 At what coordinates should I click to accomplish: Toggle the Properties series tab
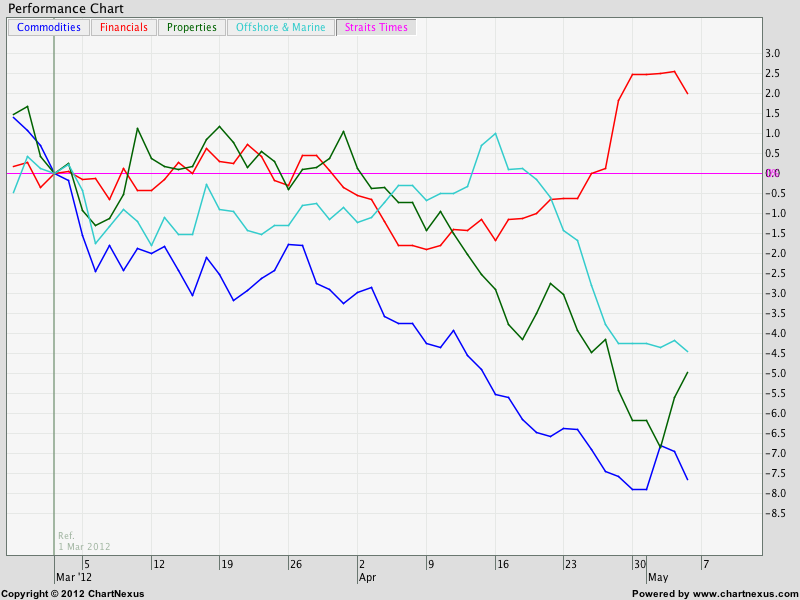click(x=191, y=27)
